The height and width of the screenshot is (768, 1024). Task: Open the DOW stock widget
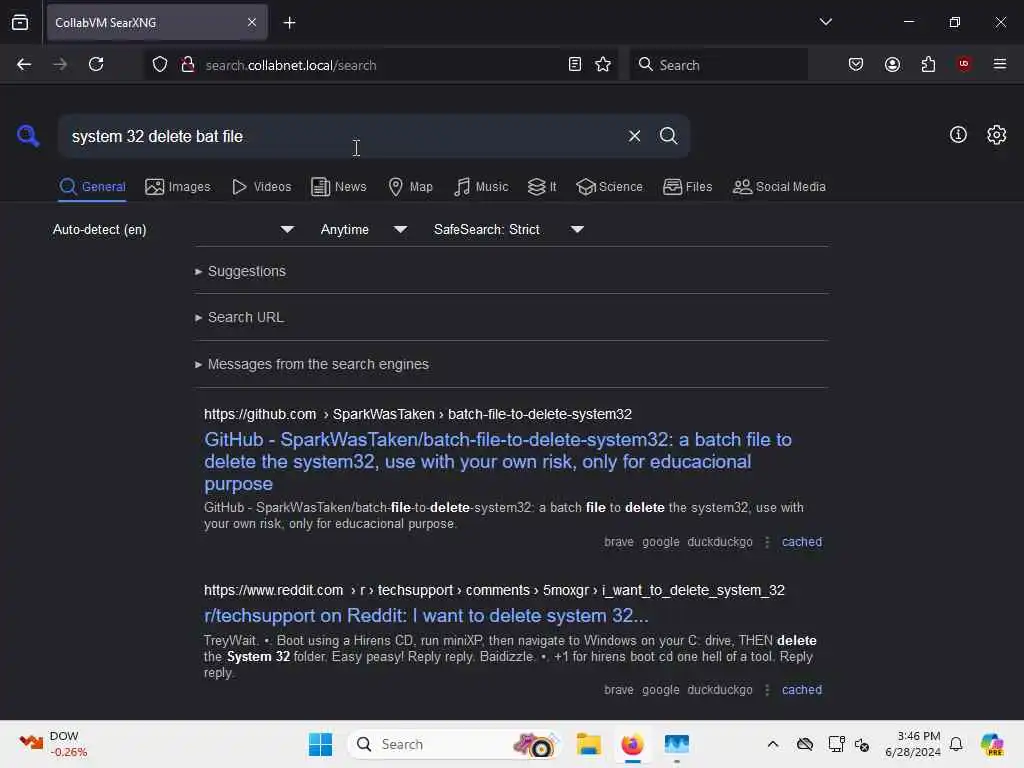coord(52,744)
